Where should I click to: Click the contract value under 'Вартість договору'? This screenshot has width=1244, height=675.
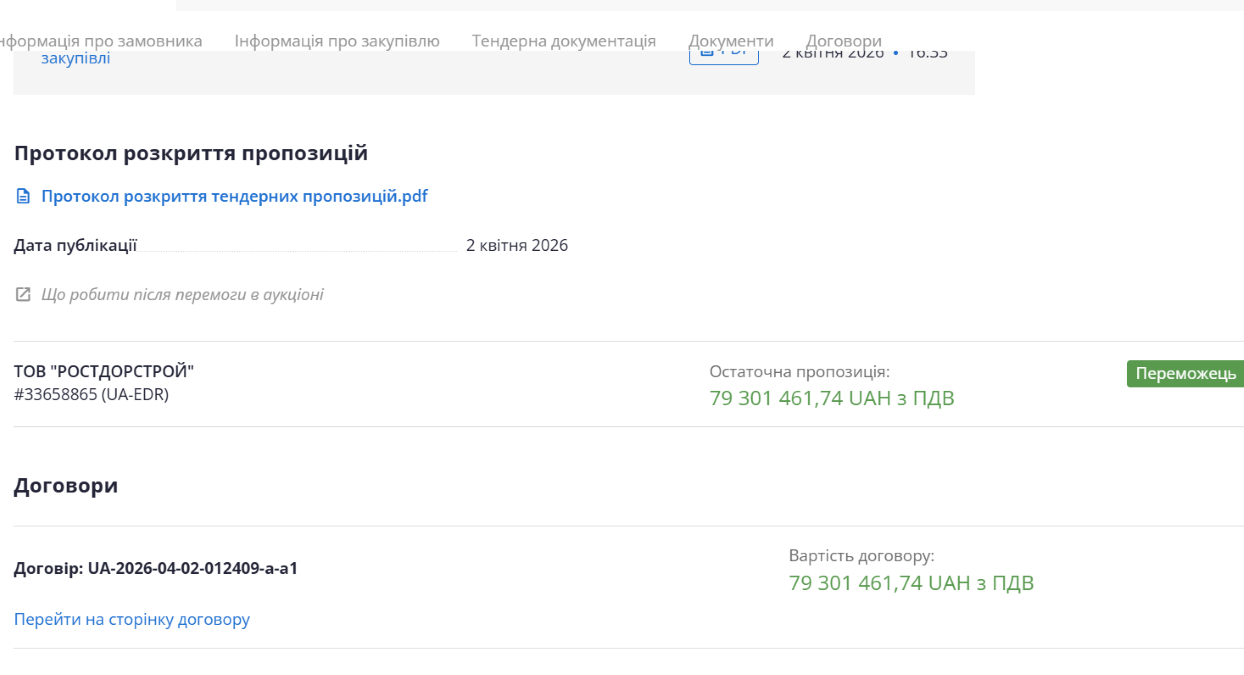(910, 583)
